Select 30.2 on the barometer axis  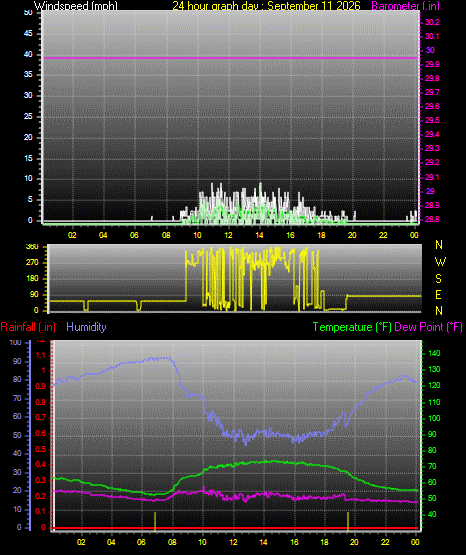click(432, 22)
